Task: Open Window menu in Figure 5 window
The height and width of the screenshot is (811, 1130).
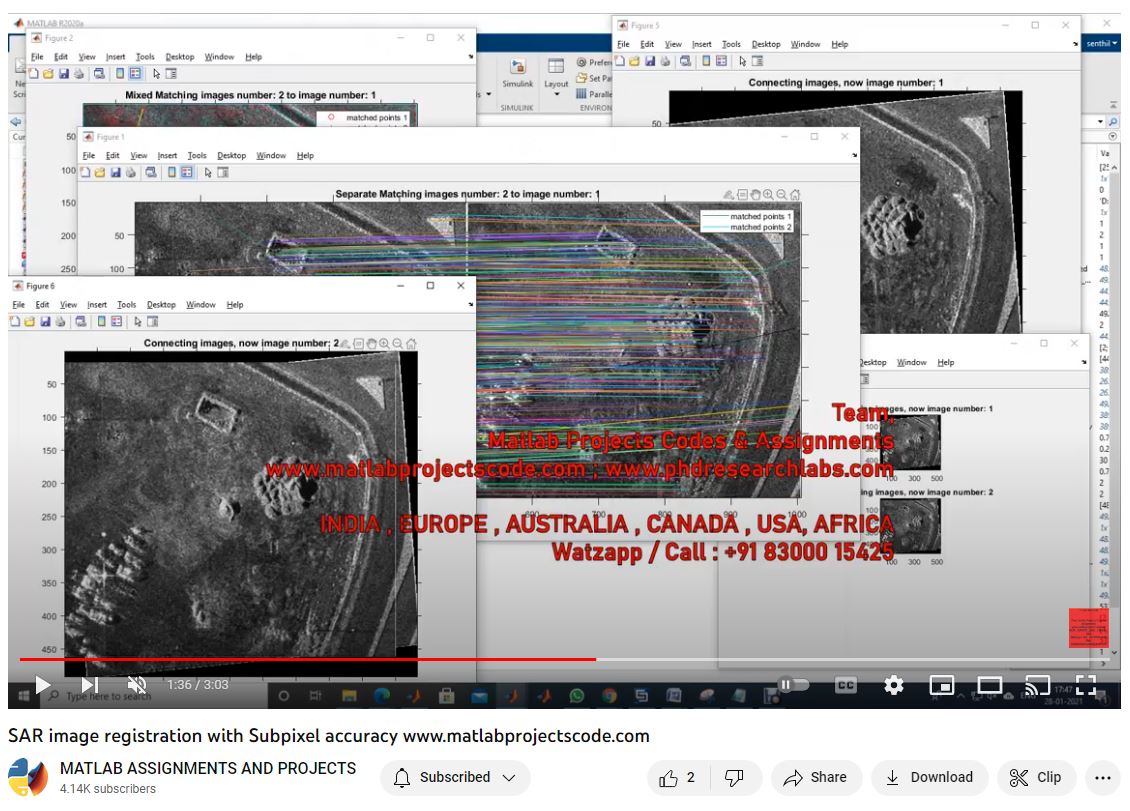Action: coord(805,45)
